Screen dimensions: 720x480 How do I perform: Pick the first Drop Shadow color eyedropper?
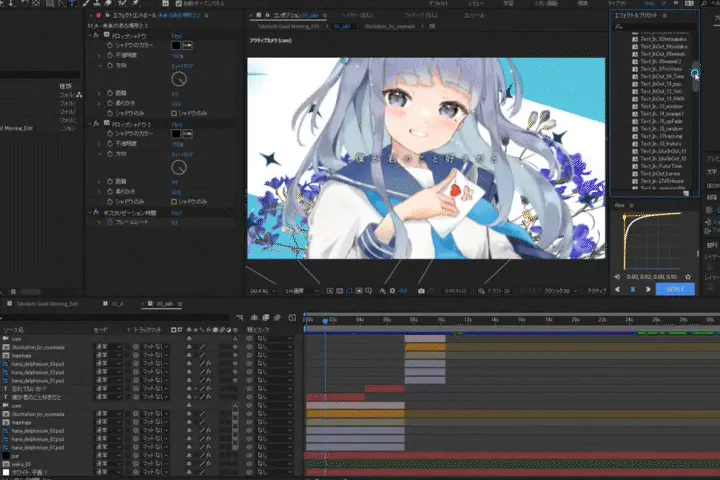(x=187, y=45)
